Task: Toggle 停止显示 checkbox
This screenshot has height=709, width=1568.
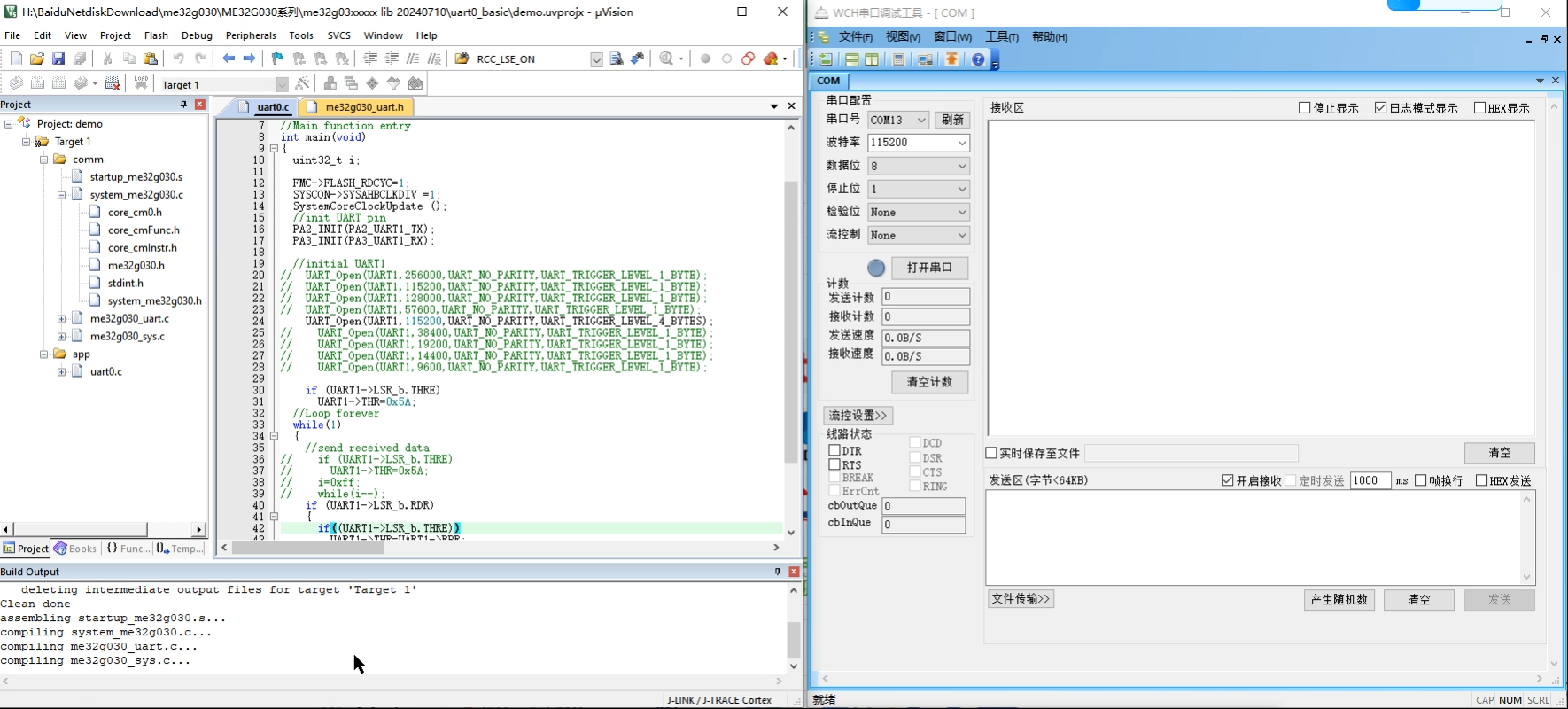Action: (1304, 108)
